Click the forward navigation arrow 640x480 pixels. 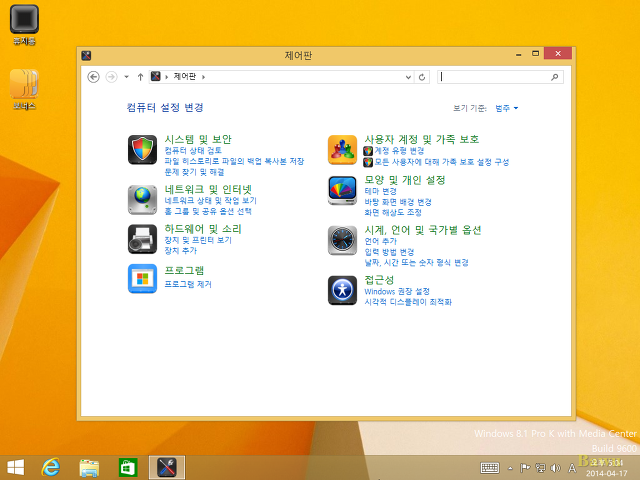point(111,77)
